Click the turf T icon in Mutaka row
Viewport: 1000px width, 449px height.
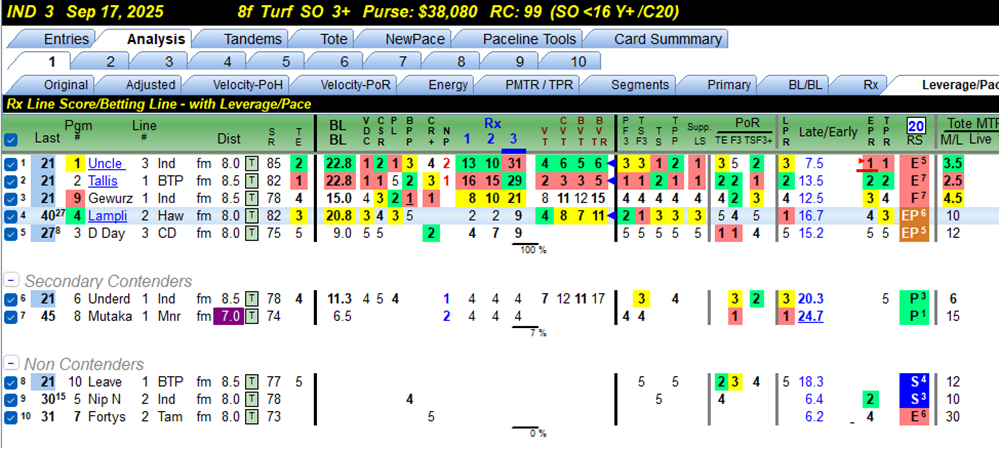tap(253, 316)
